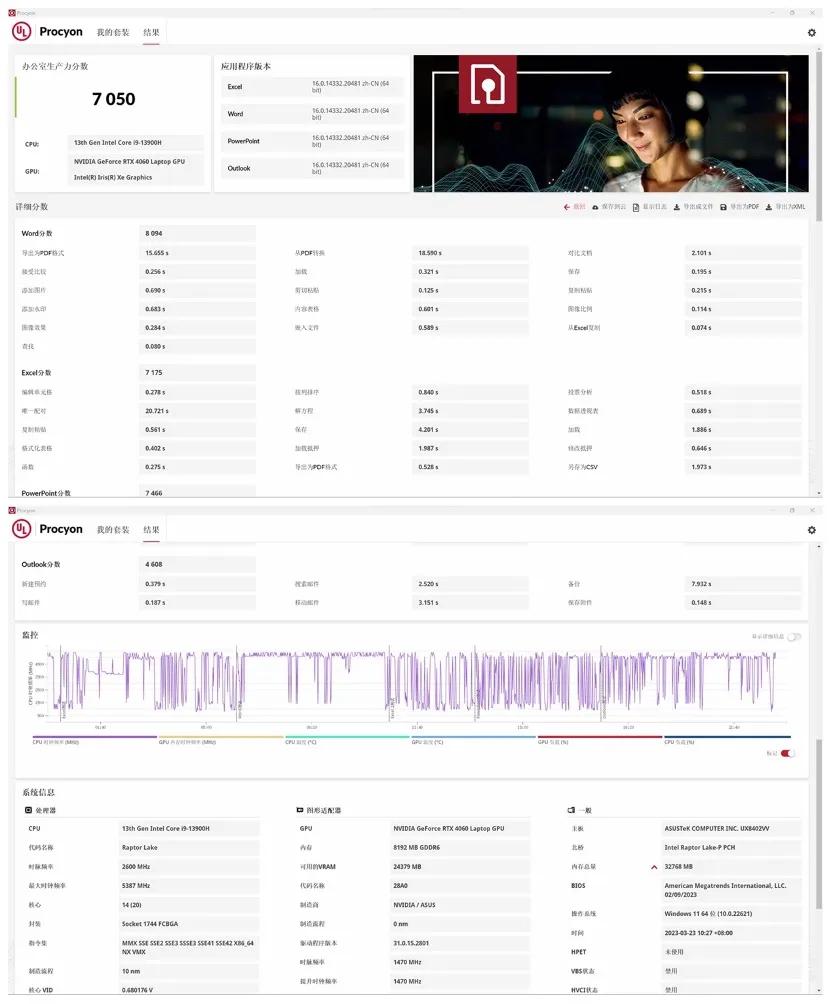Click the 15.655 s Word timing value
The width and height of the screenshot is (832, 1004).
coord(157,253)
